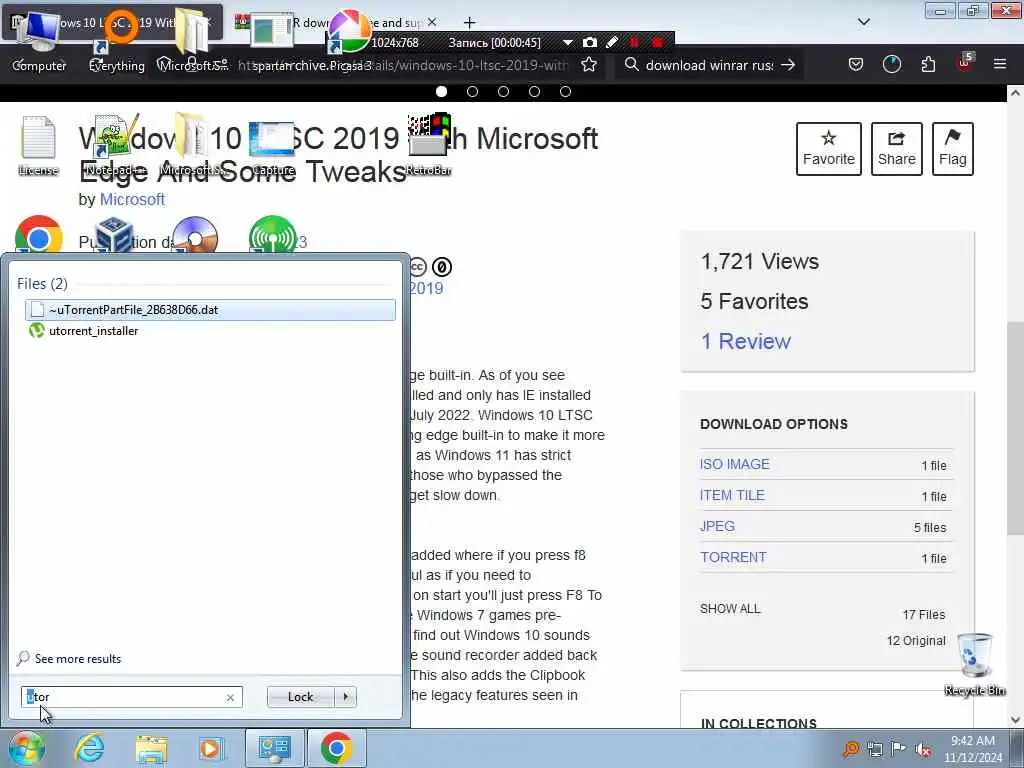Expand the shutdown options arrow next to Lock
Image resolution: width=1024 pixels, height=768 pixels.
click(x=345, y=697)
